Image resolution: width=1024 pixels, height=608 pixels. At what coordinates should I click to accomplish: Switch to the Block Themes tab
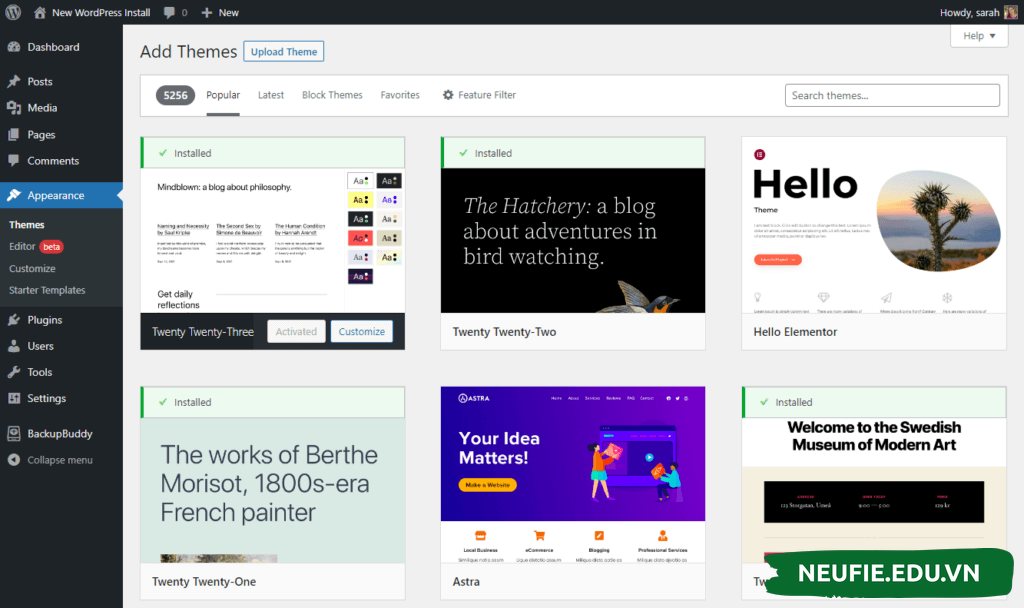(332, 95)
